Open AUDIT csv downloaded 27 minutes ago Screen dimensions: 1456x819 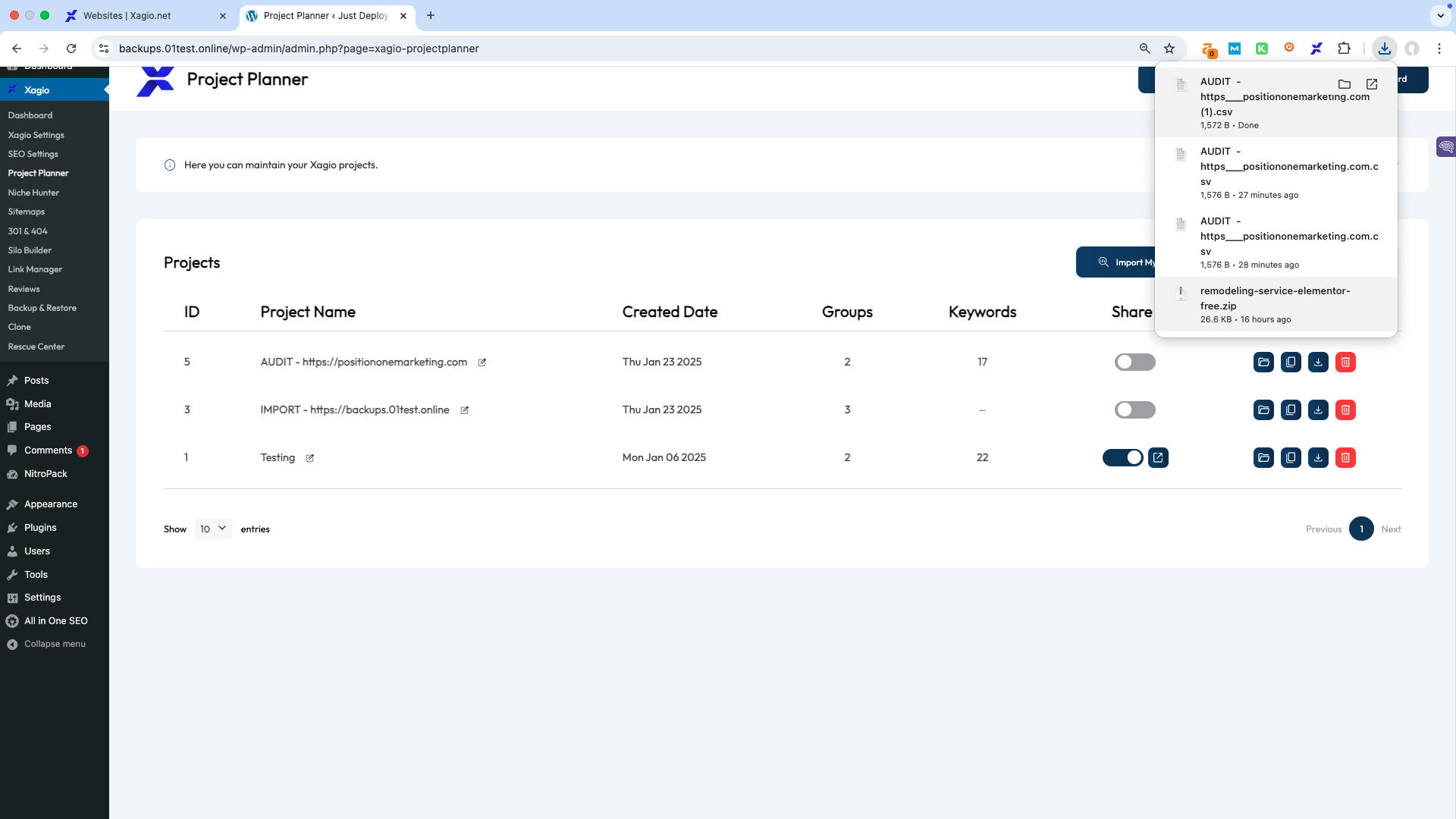tap(1276, 172)
